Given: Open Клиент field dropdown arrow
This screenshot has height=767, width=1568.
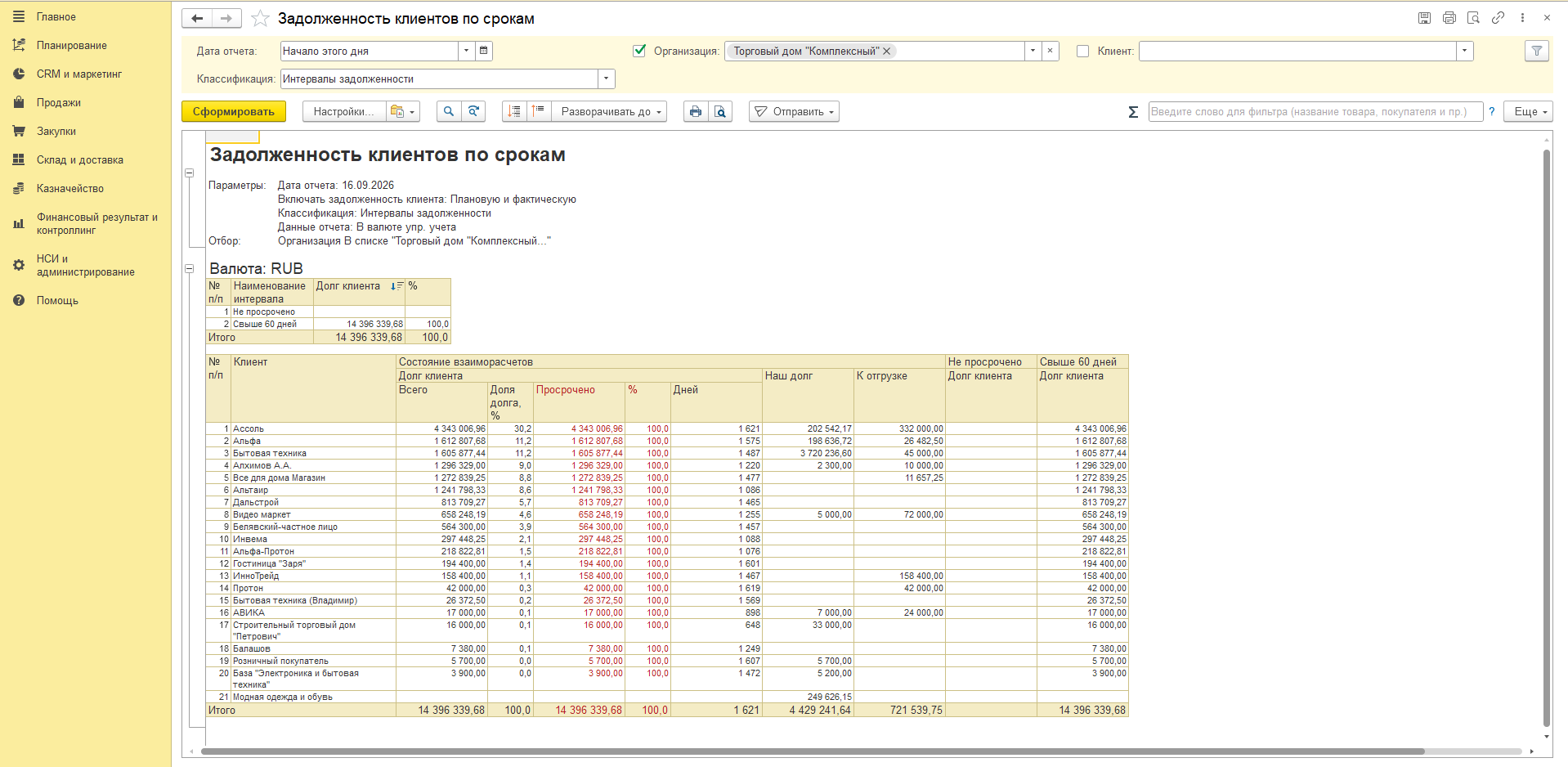Looking at the screenshot, I should tap(1464, 51).
